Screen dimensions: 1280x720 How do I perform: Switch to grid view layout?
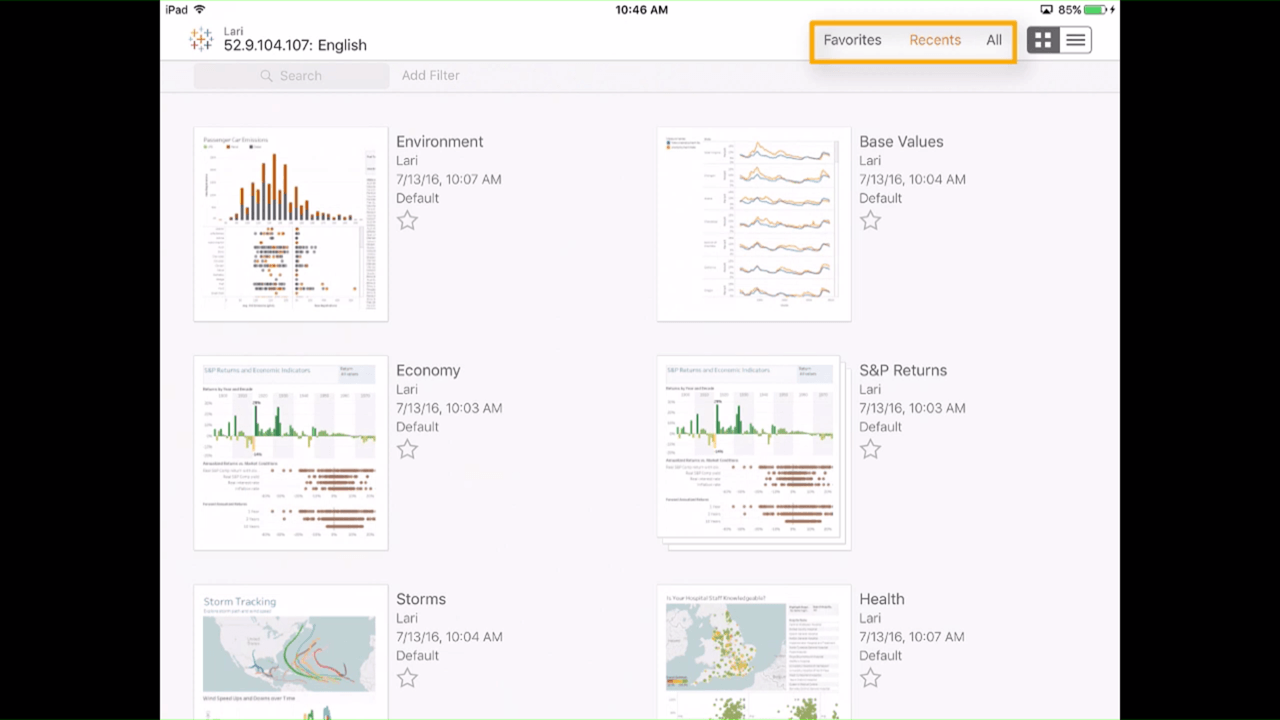coord(1043,40)
